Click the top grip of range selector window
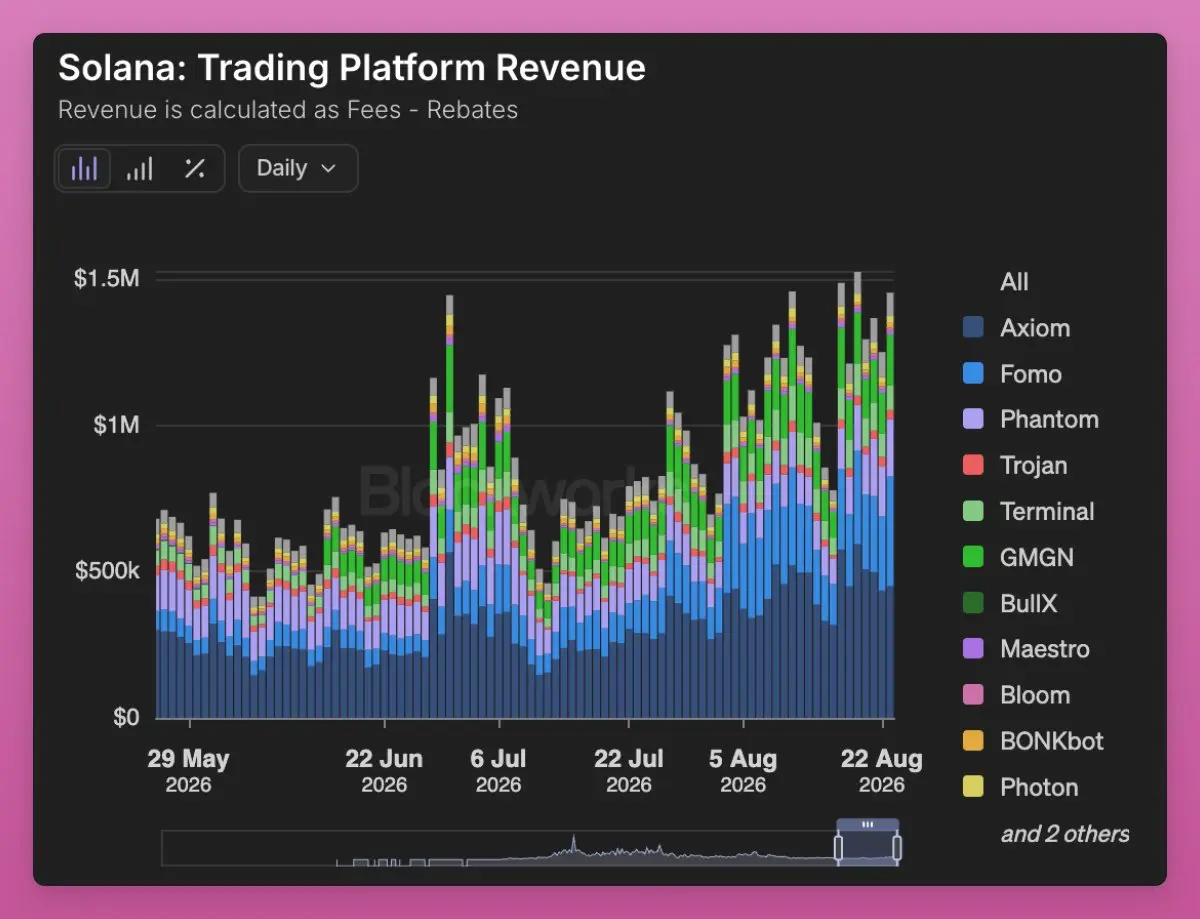This screenshot has width=1200, height=919. 868,825
